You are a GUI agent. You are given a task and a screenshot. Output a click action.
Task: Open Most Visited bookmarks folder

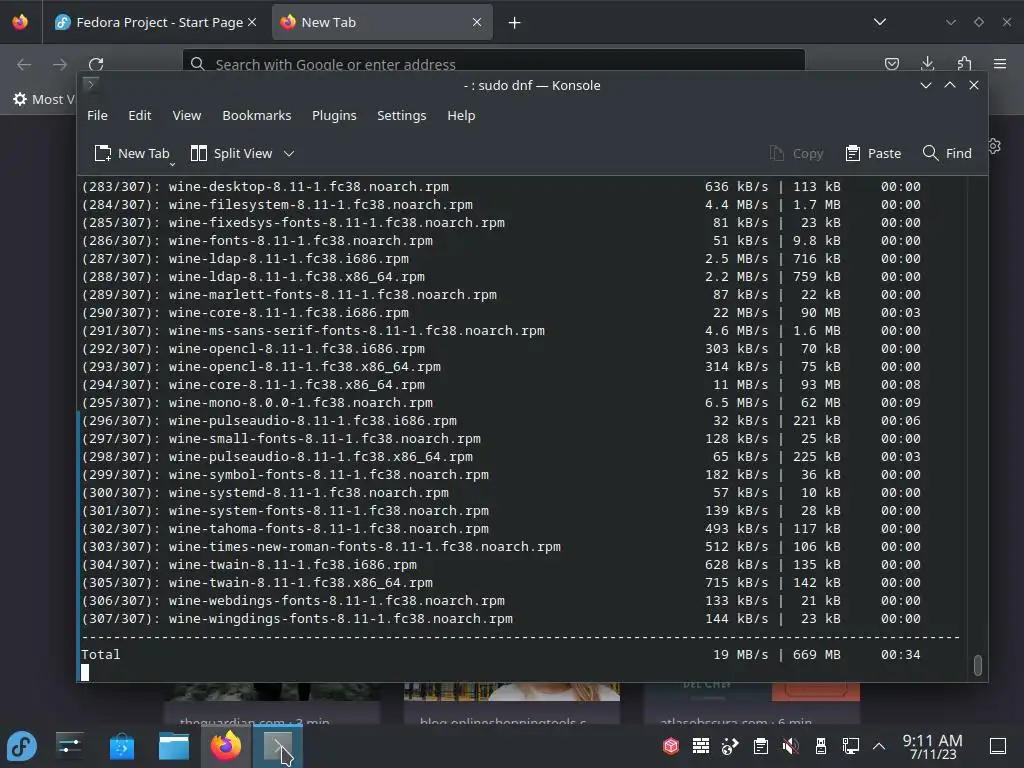point(43,99)
